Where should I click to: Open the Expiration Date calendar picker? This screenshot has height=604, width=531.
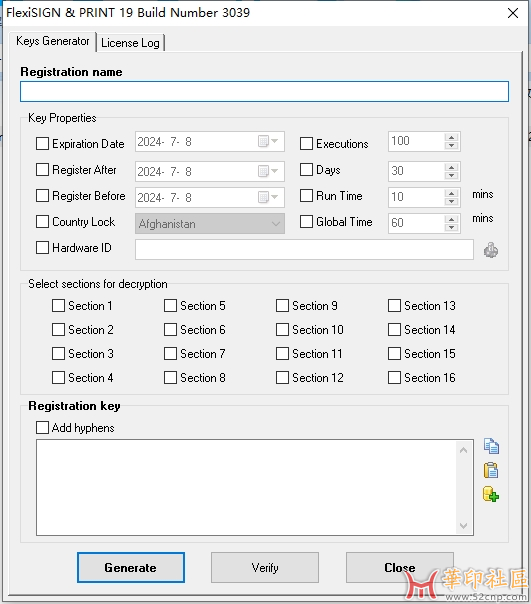tap(268, 141)
